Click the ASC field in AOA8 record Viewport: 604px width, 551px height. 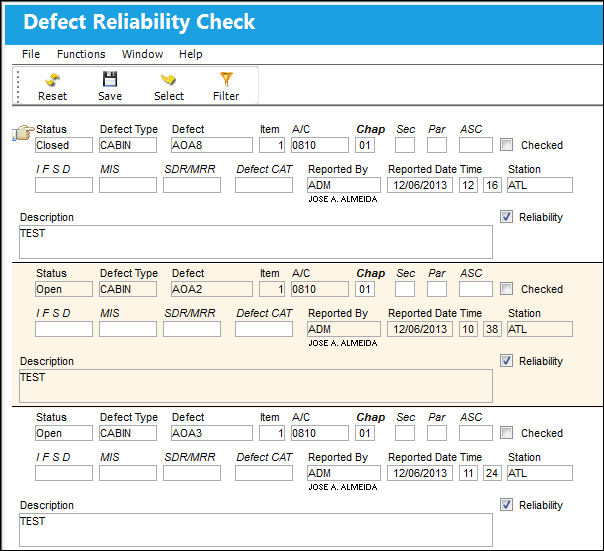click(x=476, y=145)
